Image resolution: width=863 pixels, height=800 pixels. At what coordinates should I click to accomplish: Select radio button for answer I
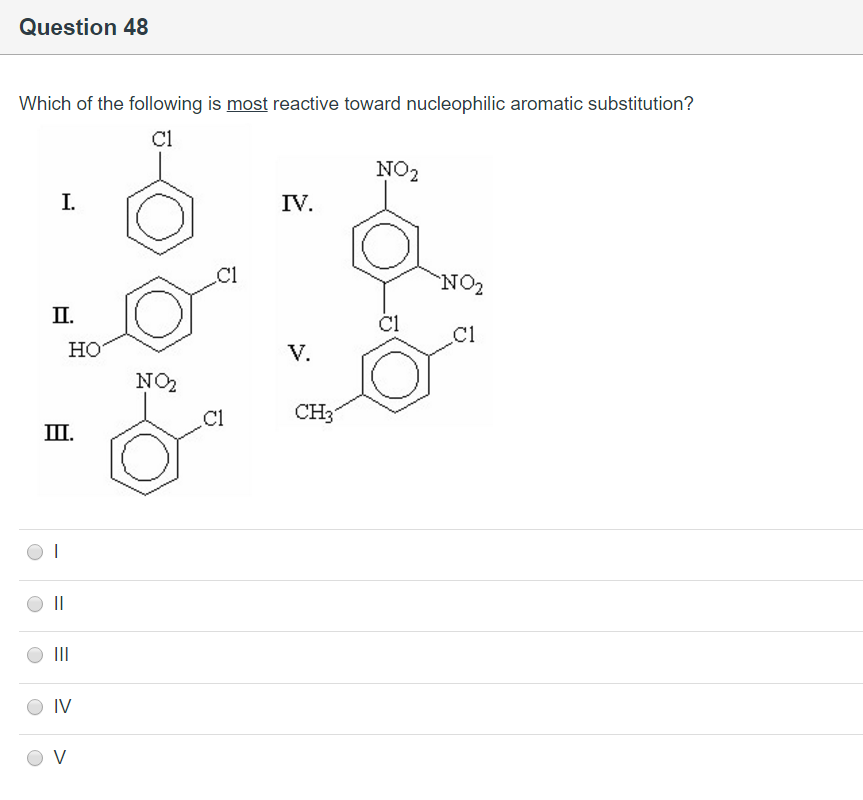33,550
